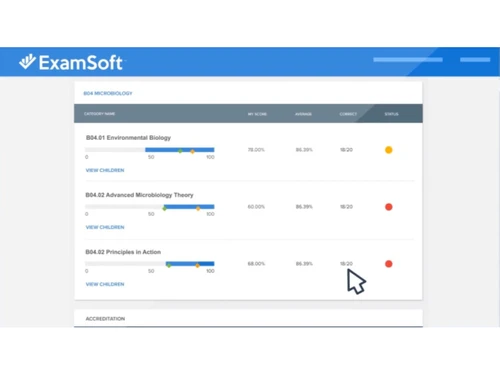The width and height of the screenshot is (500, 375).
Task: Click the Advanced Microbiology Theory score bar
Action: point(150,207)
